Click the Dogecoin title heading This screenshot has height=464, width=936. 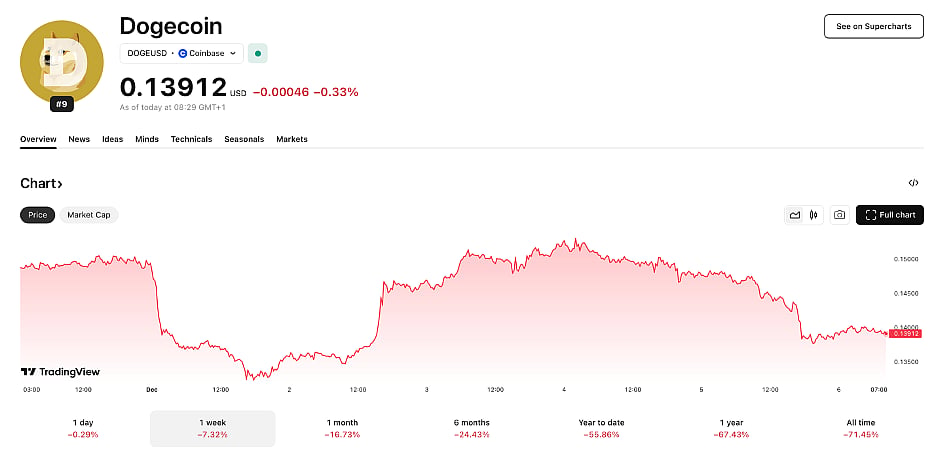click(171, 26)
